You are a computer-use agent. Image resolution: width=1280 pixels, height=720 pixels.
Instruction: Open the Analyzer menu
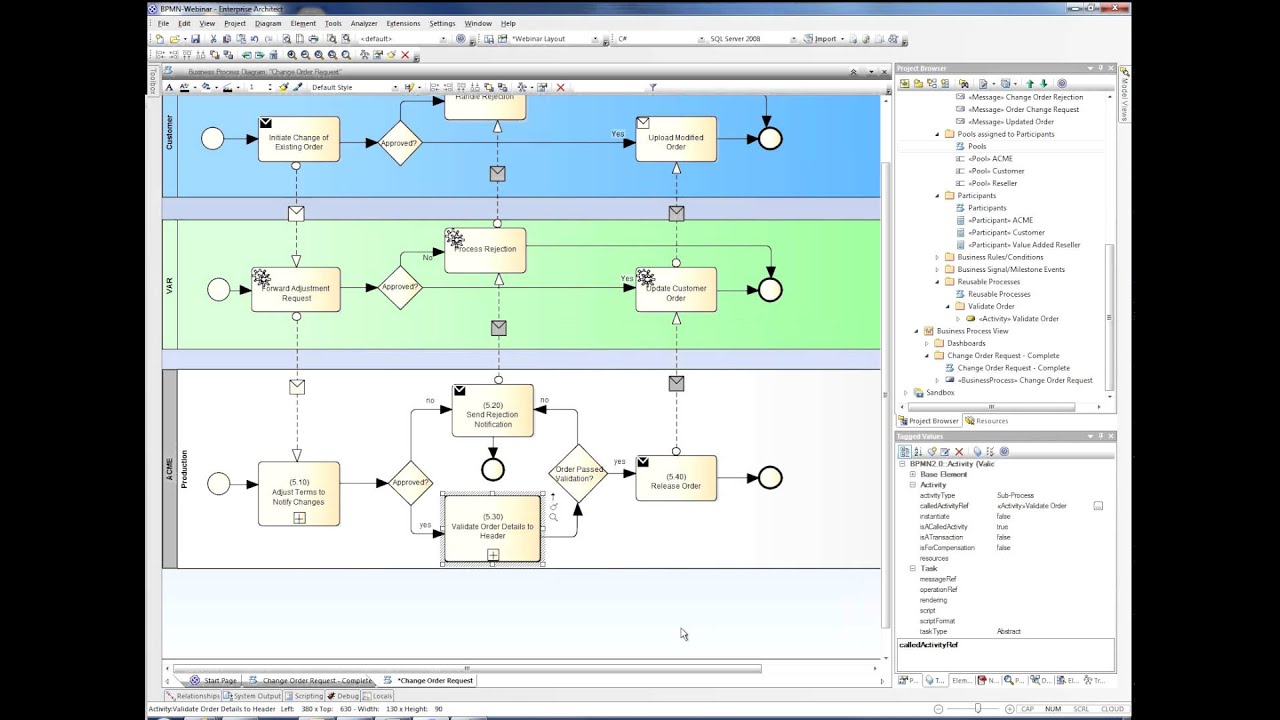(364, 23)
